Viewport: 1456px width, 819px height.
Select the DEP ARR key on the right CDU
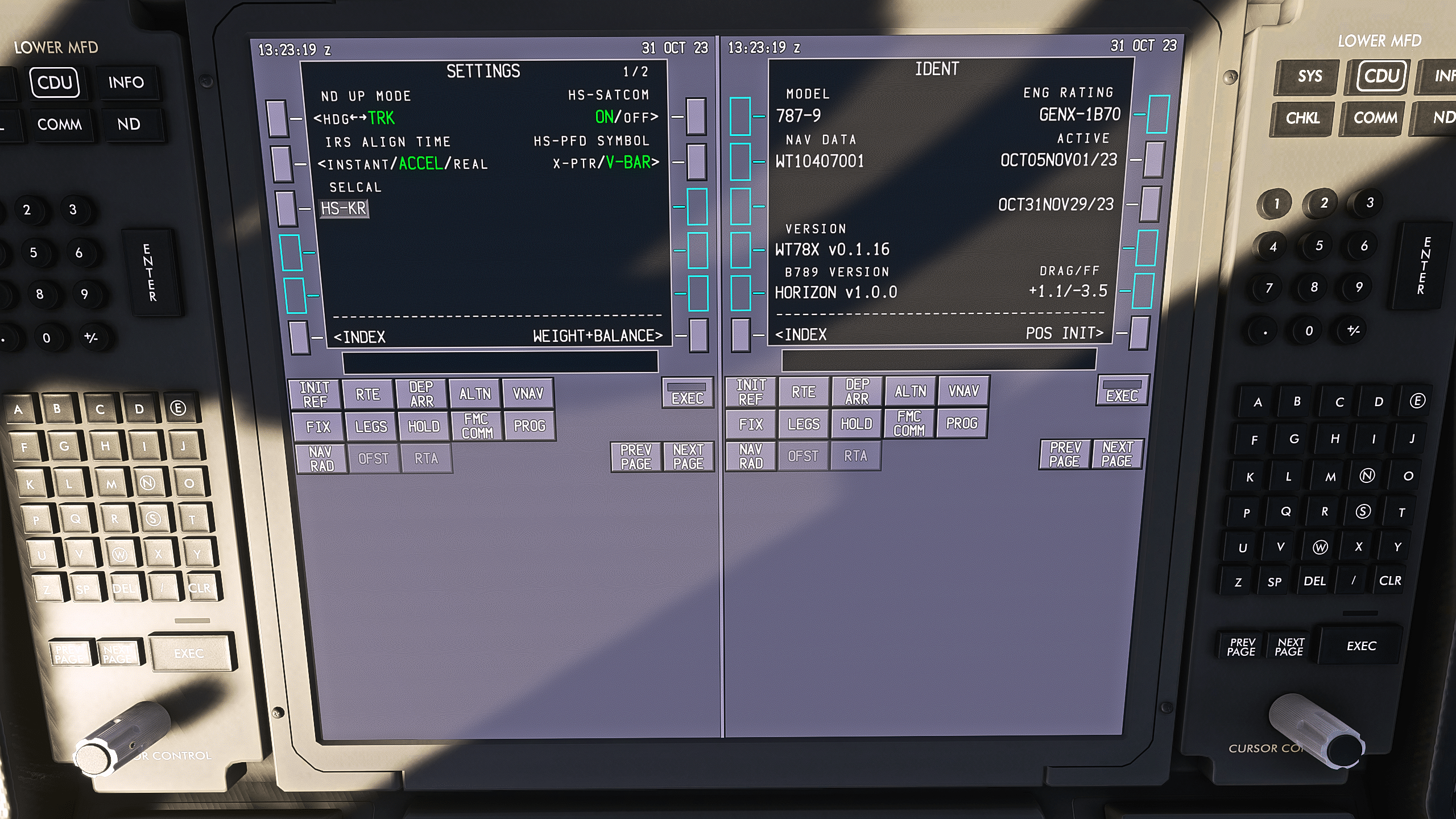pos(857,391)
